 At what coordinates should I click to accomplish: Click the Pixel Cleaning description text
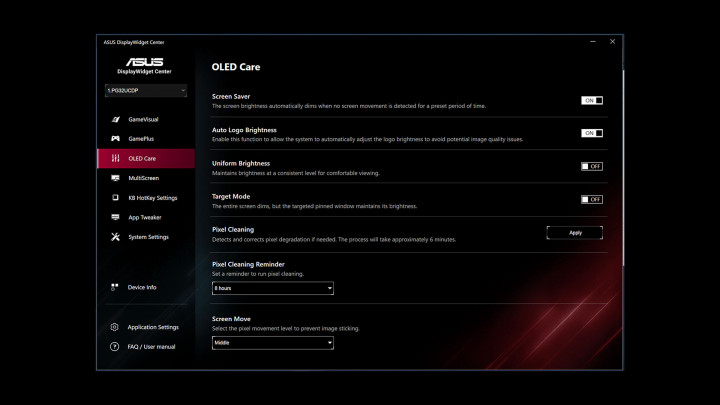[x=334, y=240]
